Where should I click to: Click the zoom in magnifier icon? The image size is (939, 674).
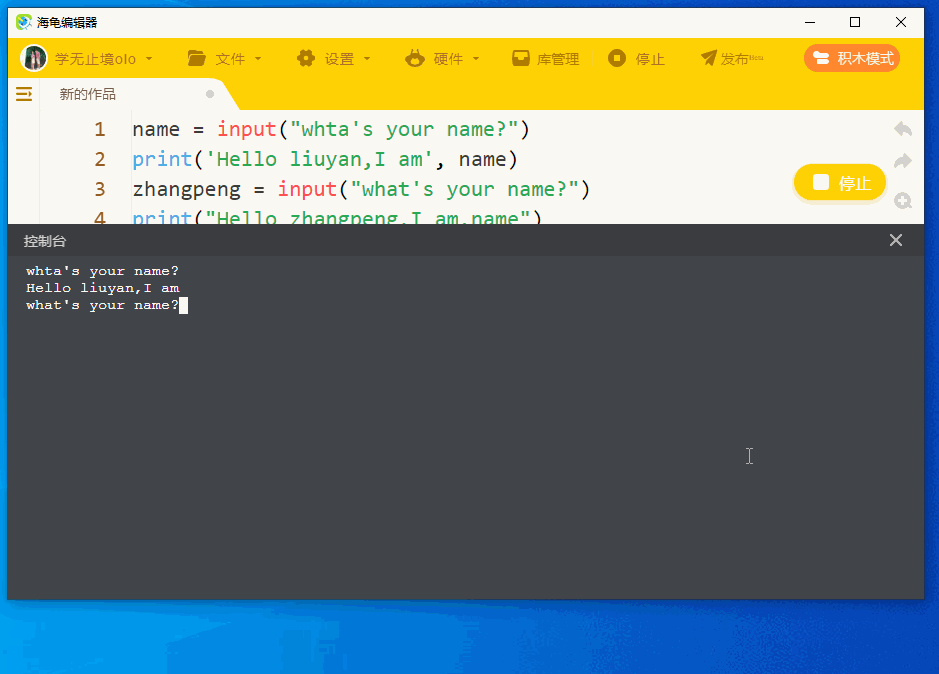pos(902,201)
